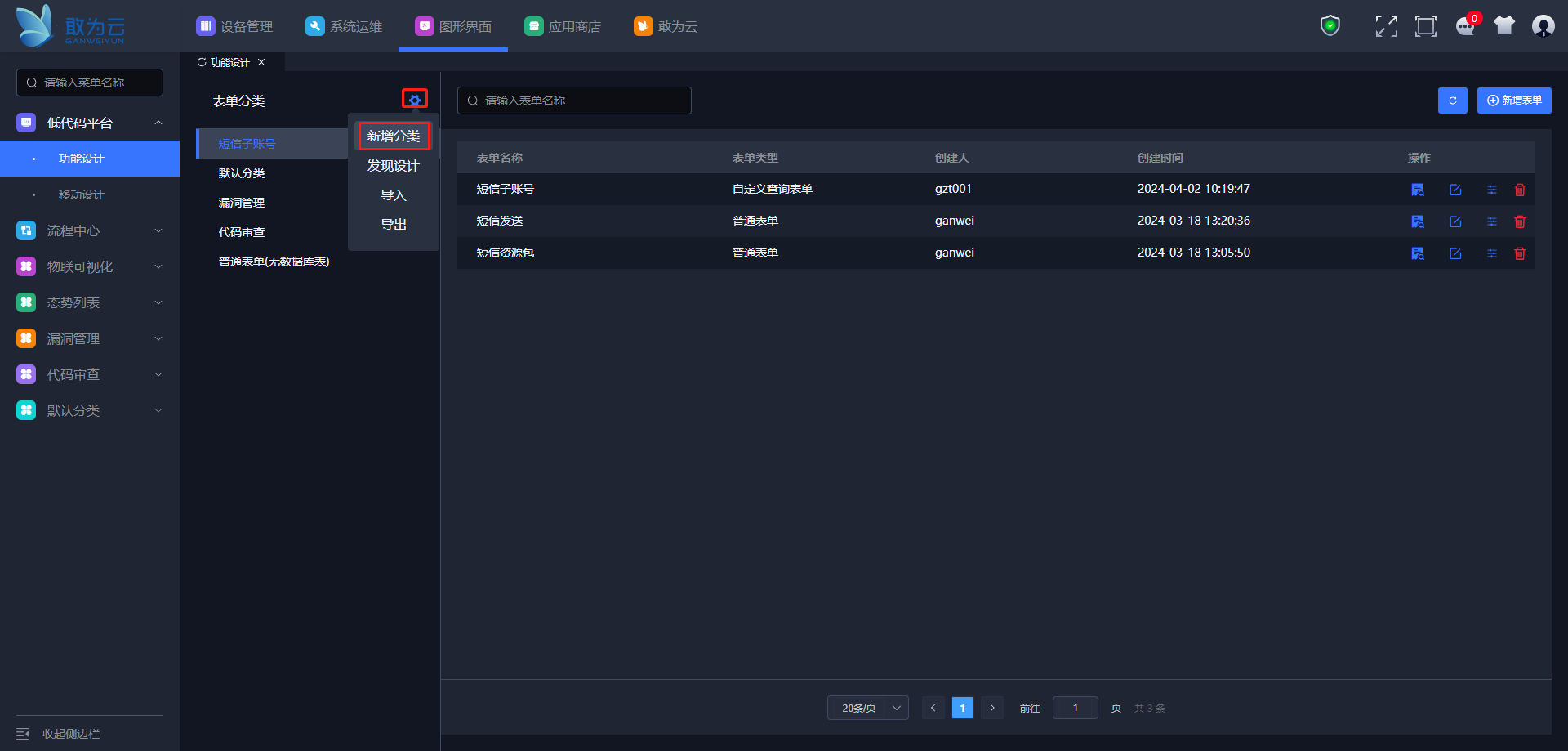
Task: Click the square frame screen icon
Action: pos(1426,26)
